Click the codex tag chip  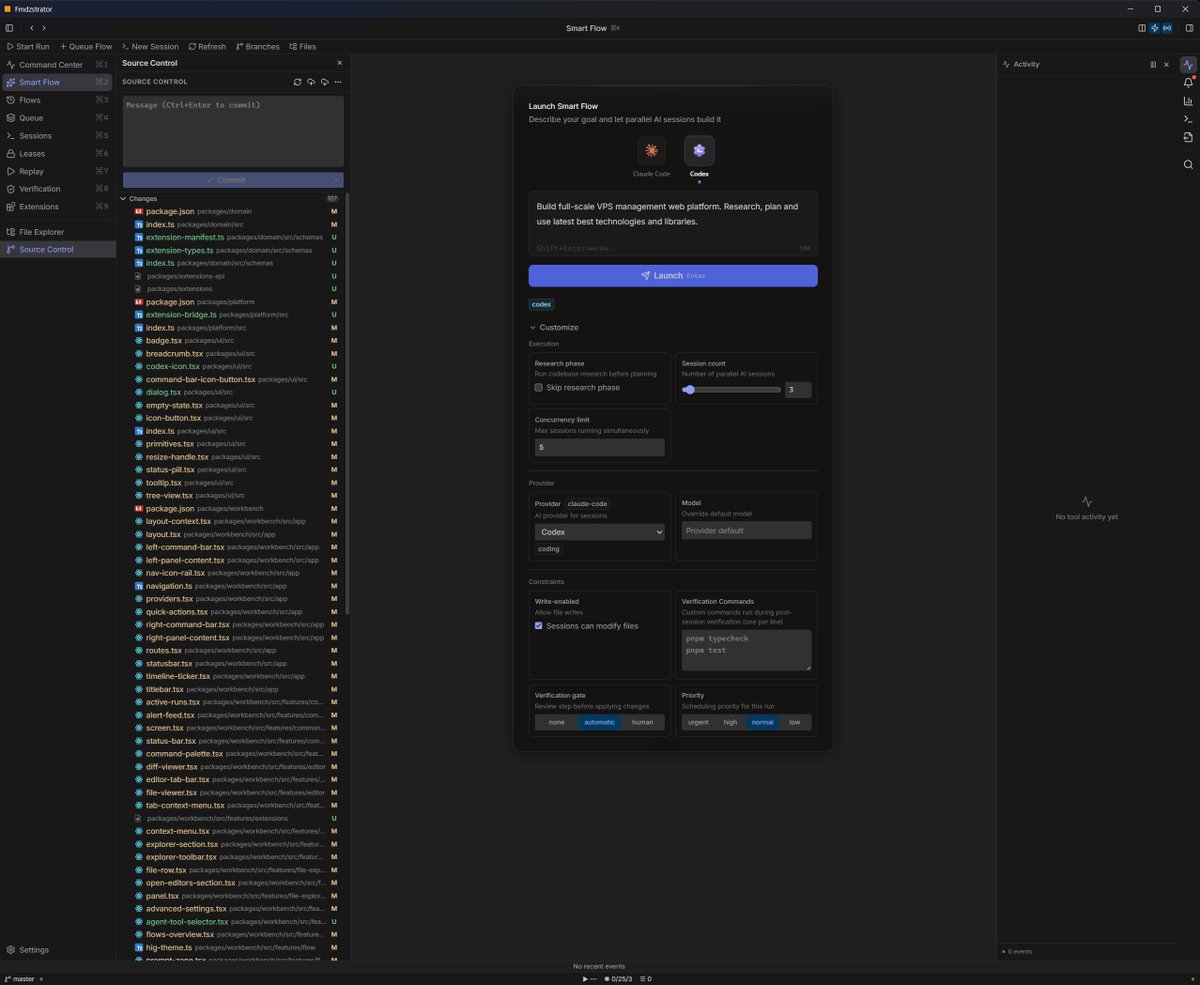click(541, 304)
